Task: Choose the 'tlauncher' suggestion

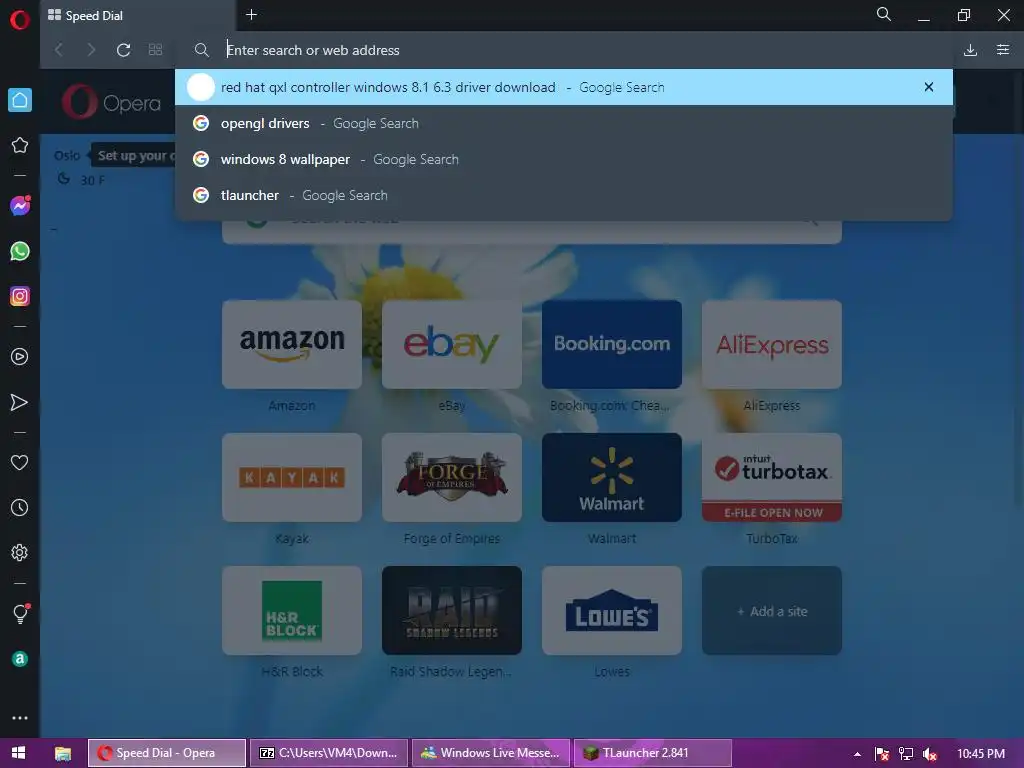Action: pyautogui.click(x=564, y=195)
